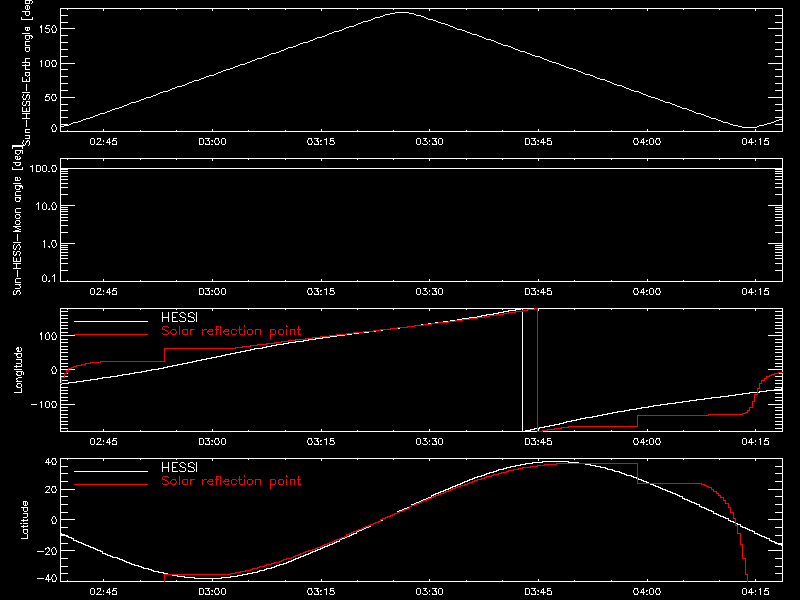This screenshot has width=800, height=600.
Task: Click flat Sun-HESSI-Moon angle line at 100.0
Action: tap(421, 168)
